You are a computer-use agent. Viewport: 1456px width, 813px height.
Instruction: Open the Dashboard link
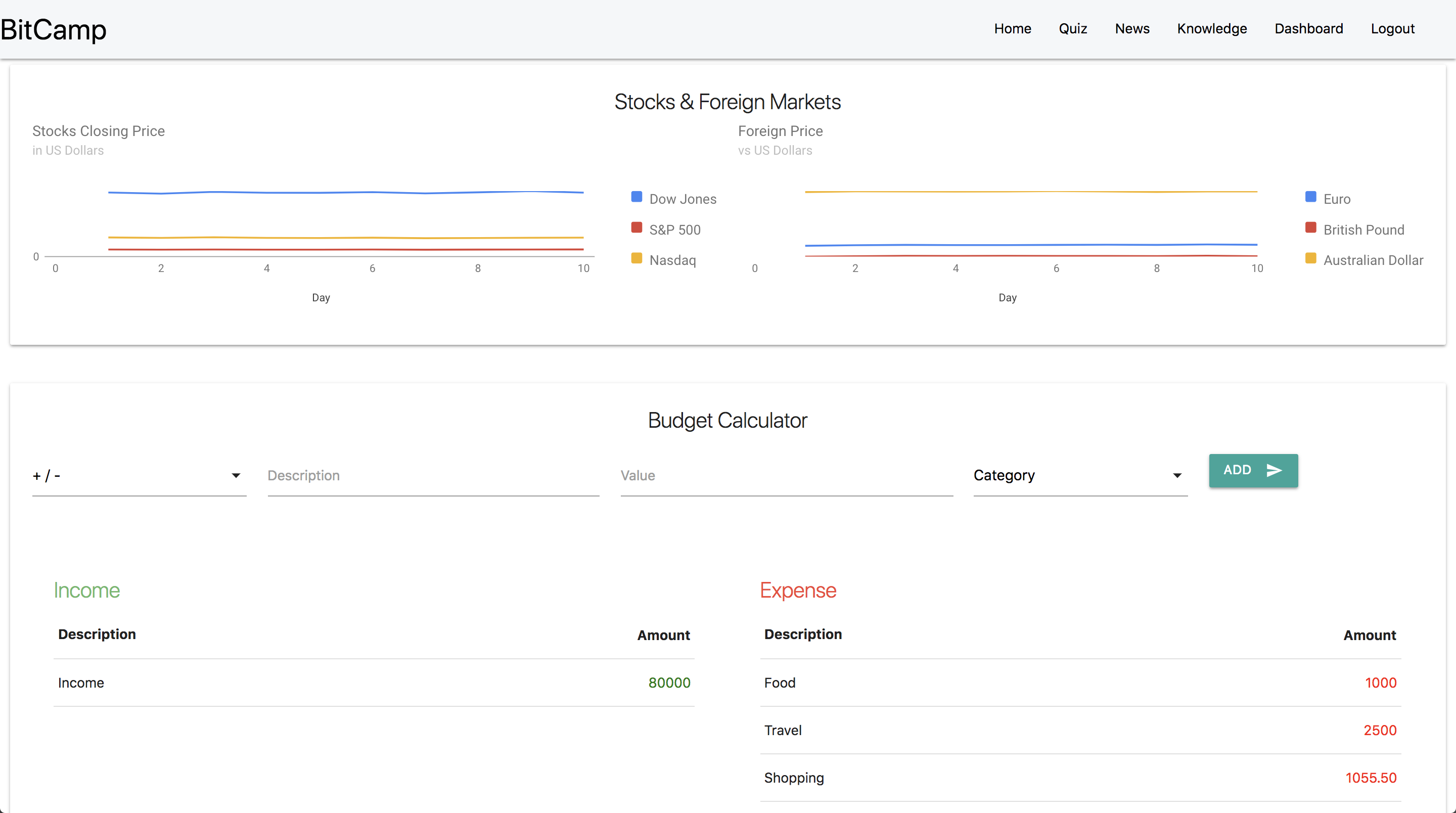(1308, 29)
